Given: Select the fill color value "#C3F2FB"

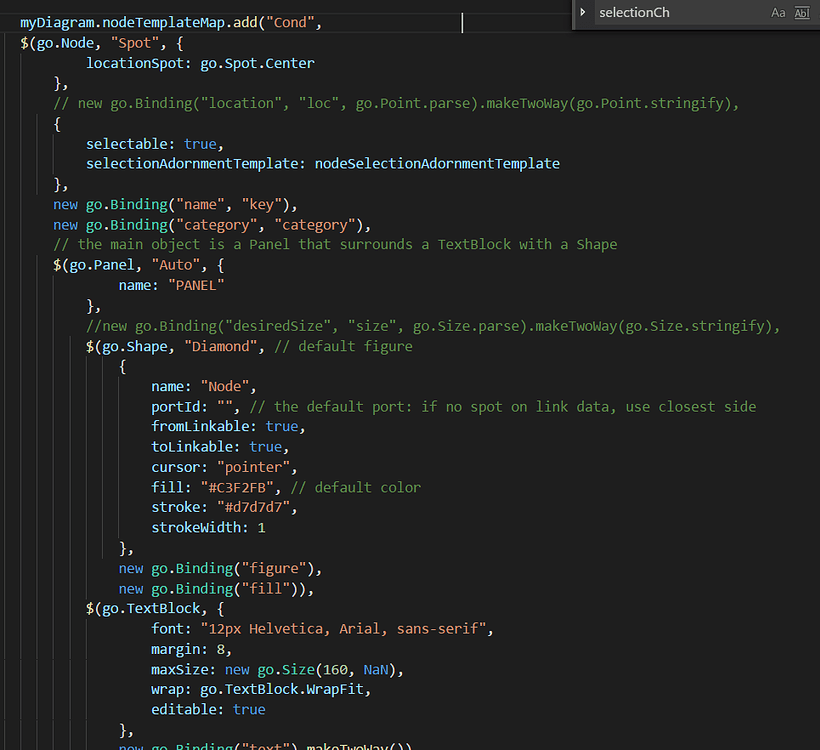Looking at the screenshot, I should [245, 486].
